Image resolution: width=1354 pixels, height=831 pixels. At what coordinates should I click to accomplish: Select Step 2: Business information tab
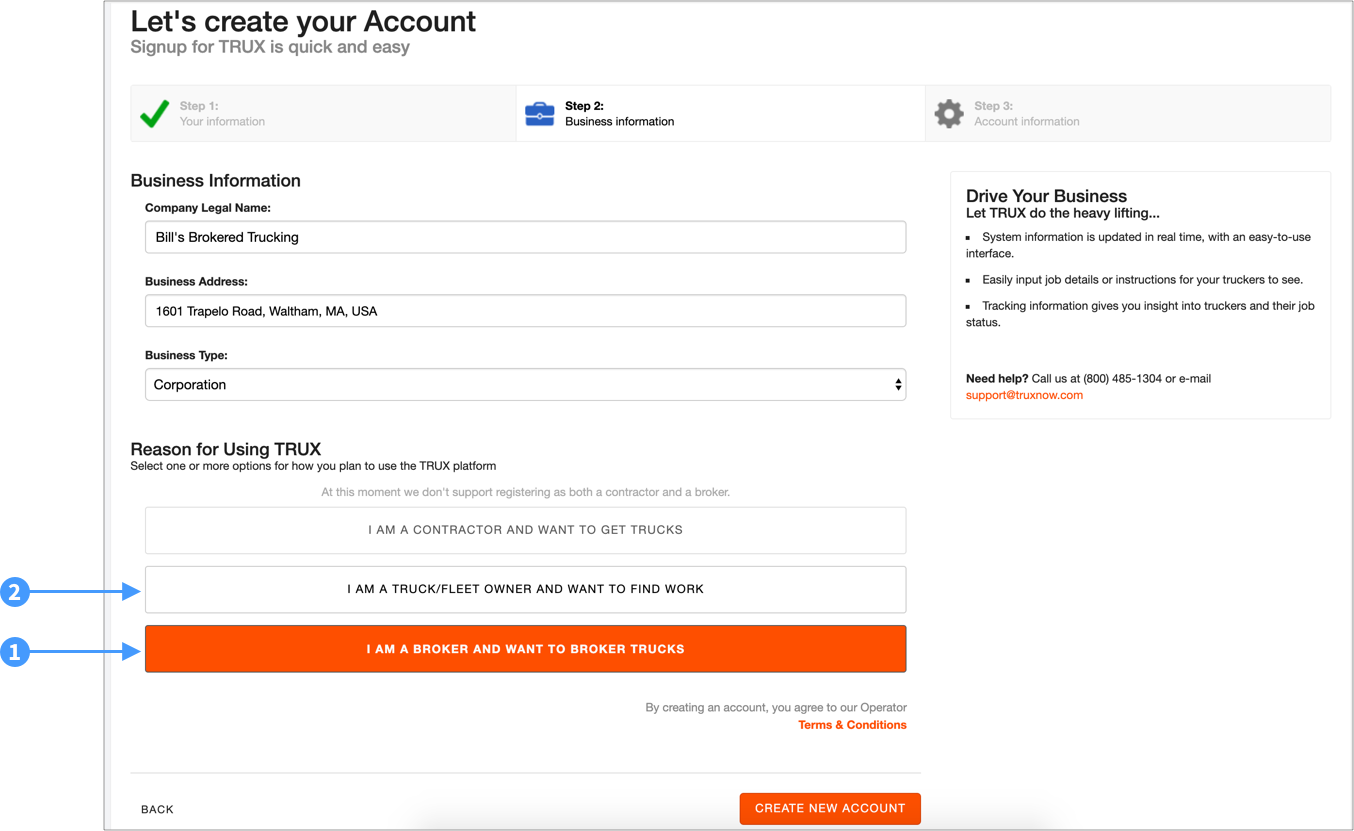click(x=721, y=113)
